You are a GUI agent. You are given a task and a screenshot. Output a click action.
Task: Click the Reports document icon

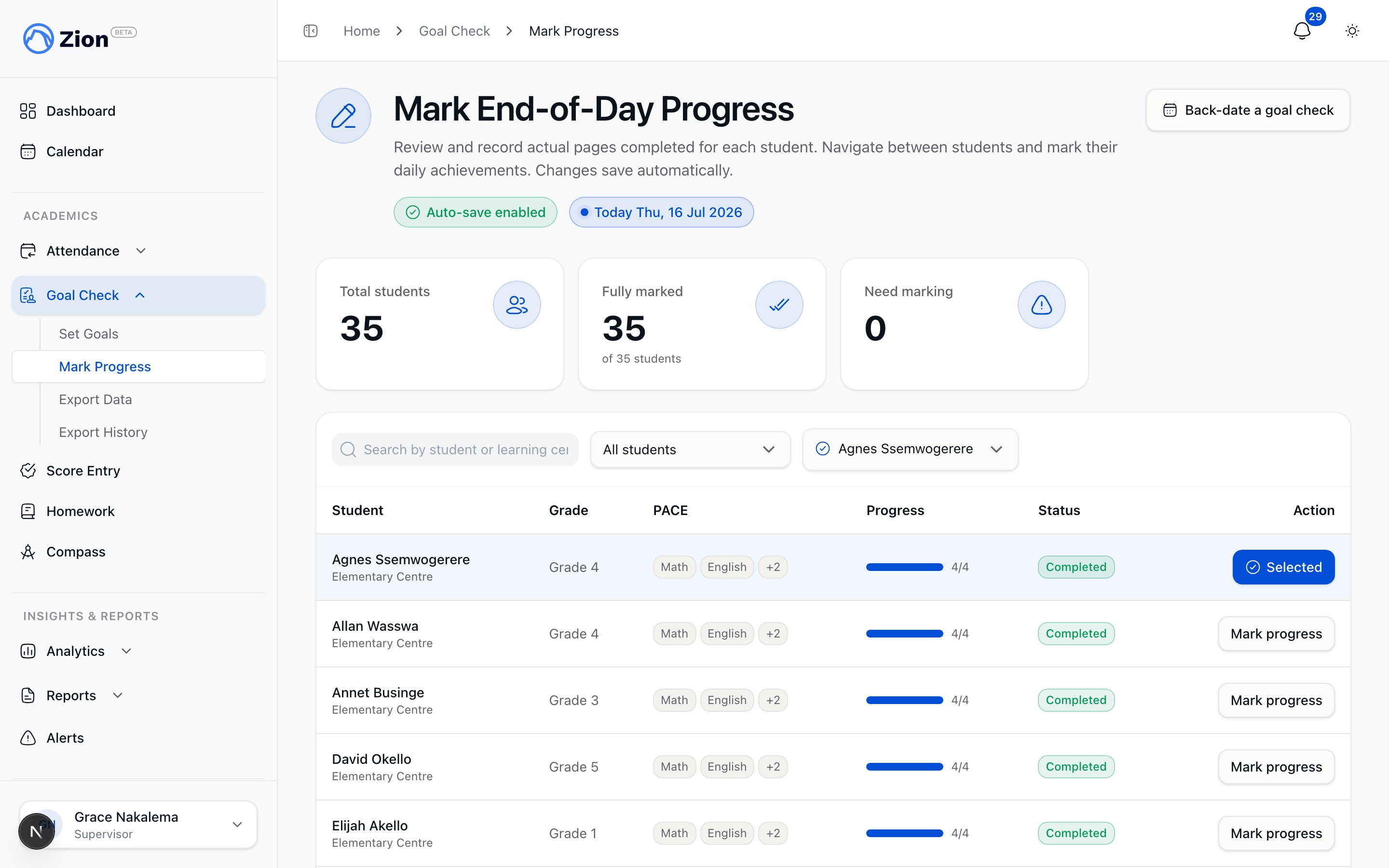pyautogui.click(x=27, y=695)
